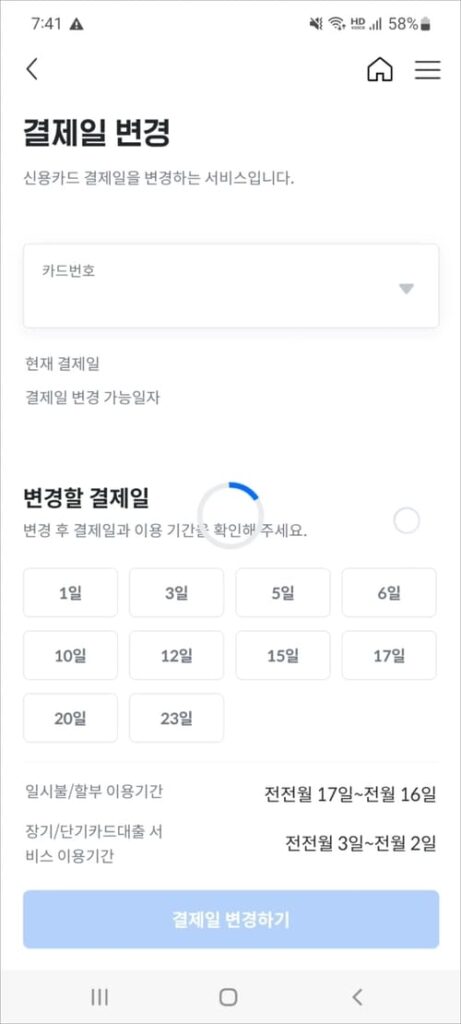The height and width of the screenshot is (1024, 461).
Task: Expand the 카드번호 dropdown arrow
Action: [406, 289]
